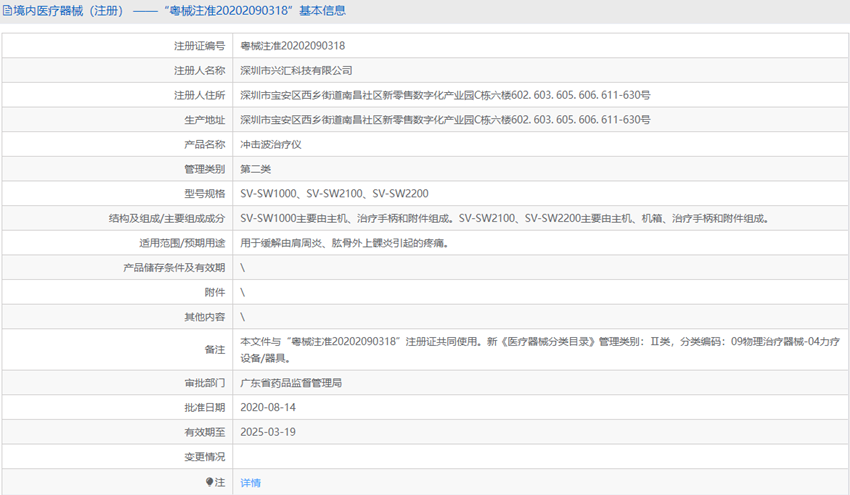Click the model specifications SV-SW1000 value
Screen dimensions: 850x495
pyautogui.click(x=334, y=193)
